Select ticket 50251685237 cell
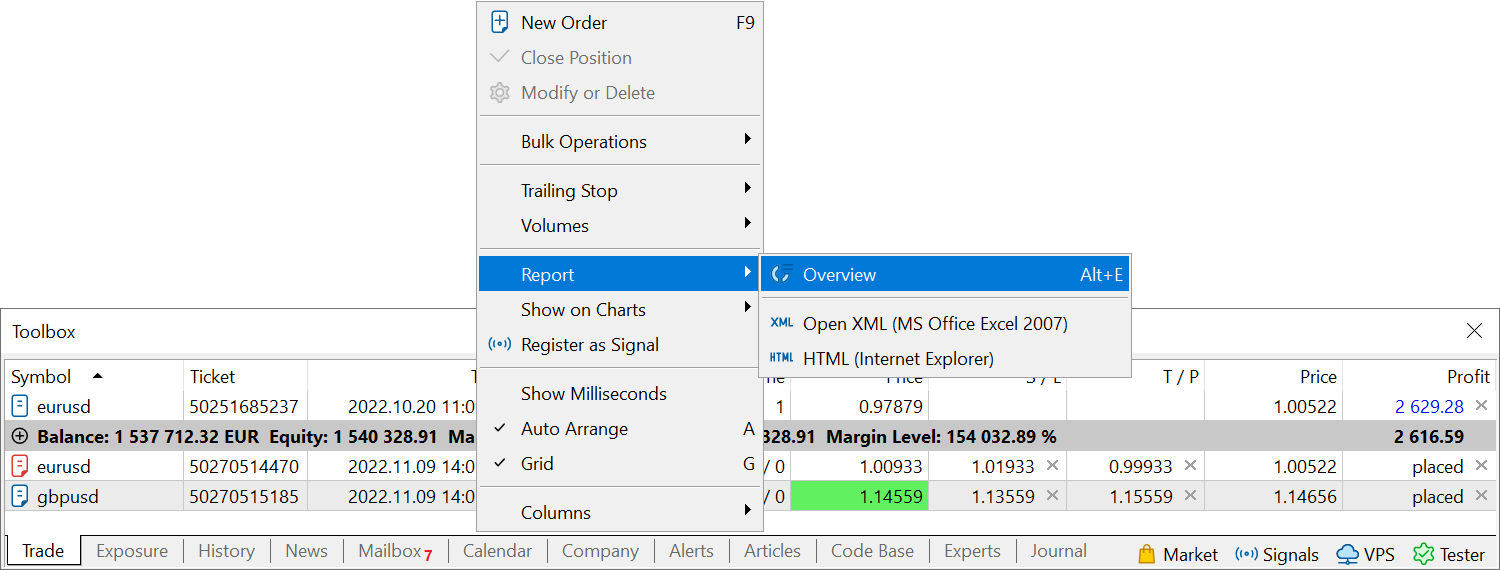 [x=245, y=406]
